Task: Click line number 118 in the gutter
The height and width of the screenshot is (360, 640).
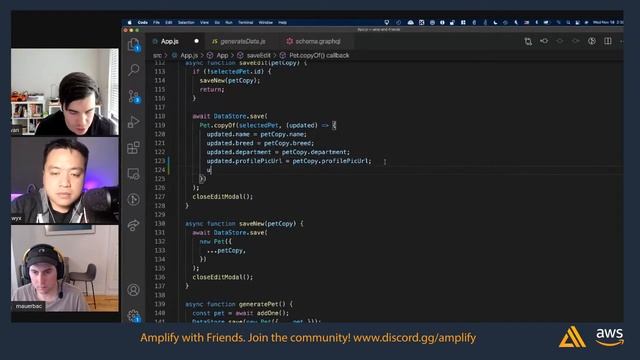Action: tap(160, 116)
